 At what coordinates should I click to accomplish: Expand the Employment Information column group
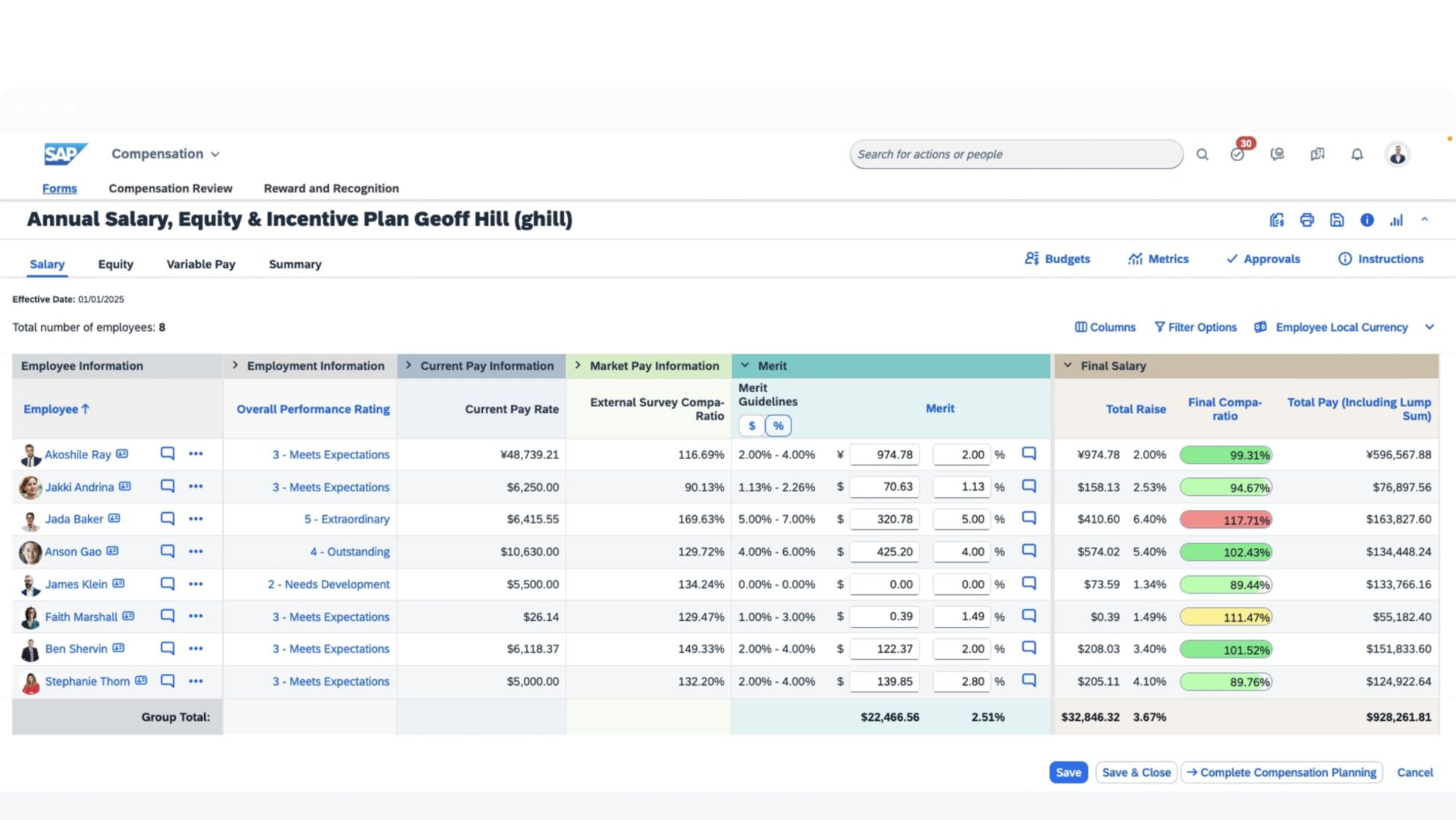(x=235, y=365)
